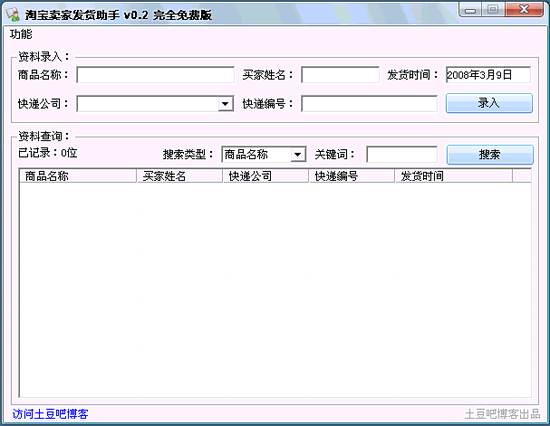
Task: Click the 关键词 input field
Action: (x=402, y=154)
